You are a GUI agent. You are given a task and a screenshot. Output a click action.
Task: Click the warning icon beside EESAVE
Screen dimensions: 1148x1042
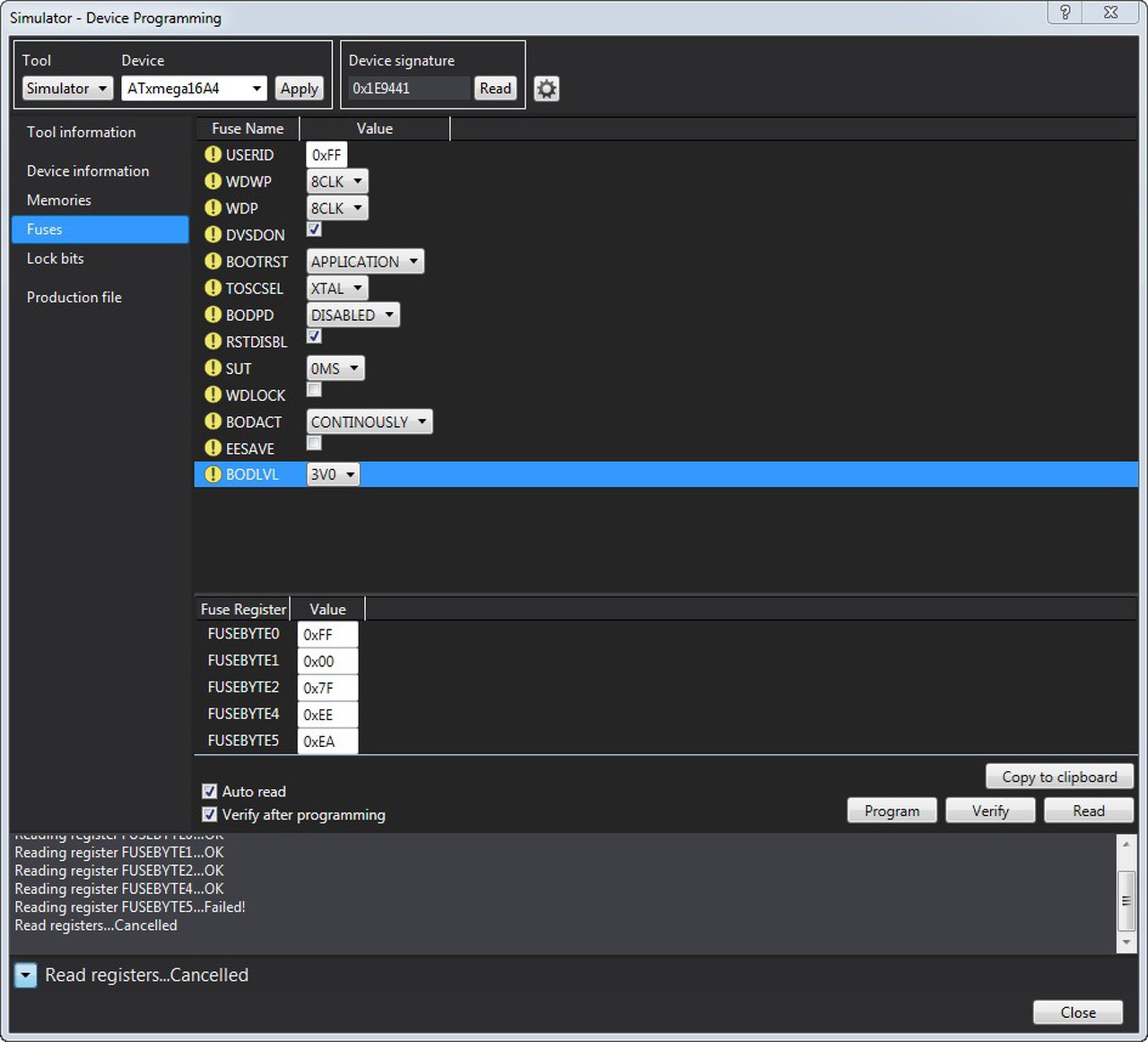click(x=213, y=447)
